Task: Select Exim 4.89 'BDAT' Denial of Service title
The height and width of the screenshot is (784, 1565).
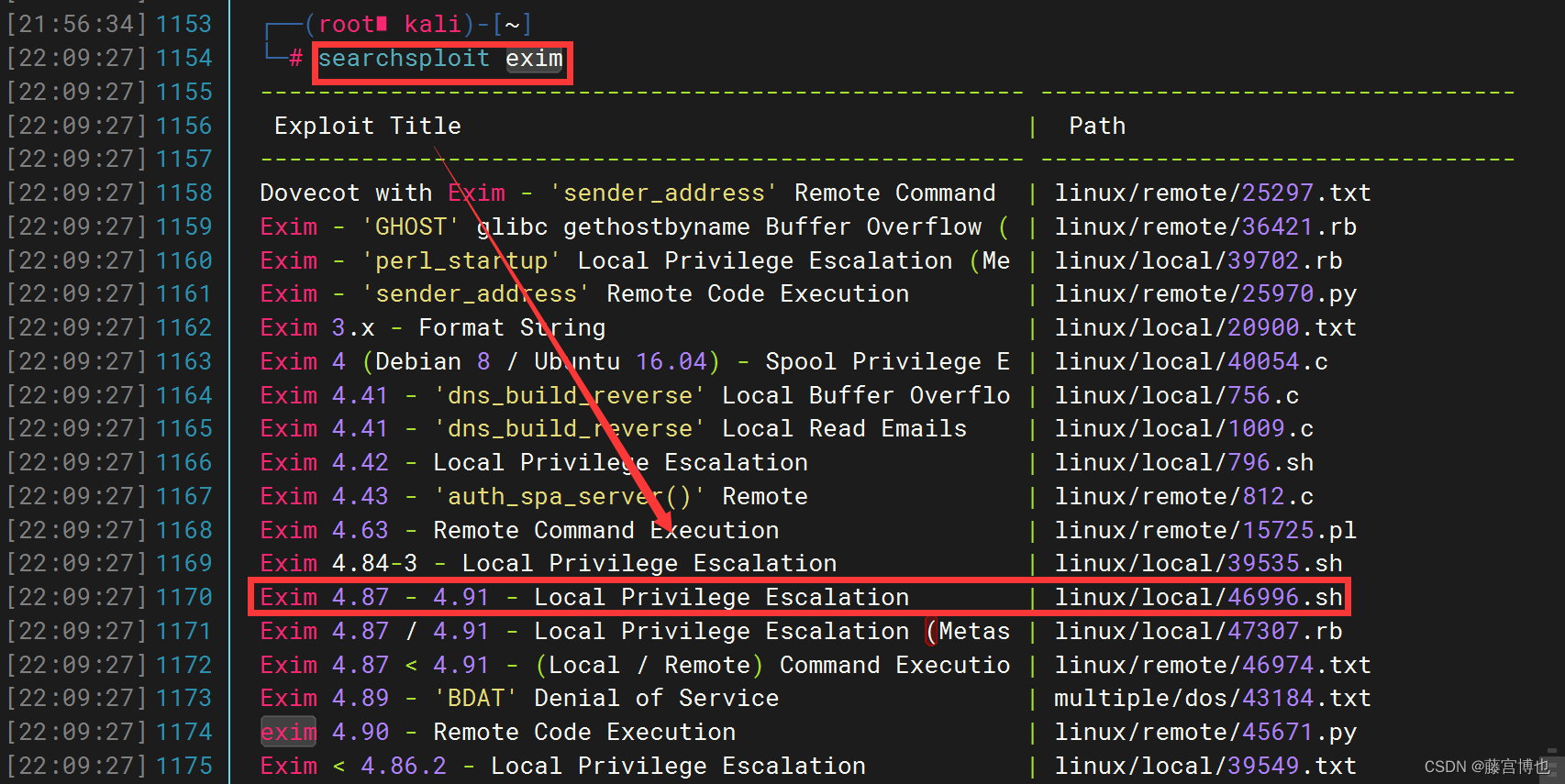Action: (519, 698)
